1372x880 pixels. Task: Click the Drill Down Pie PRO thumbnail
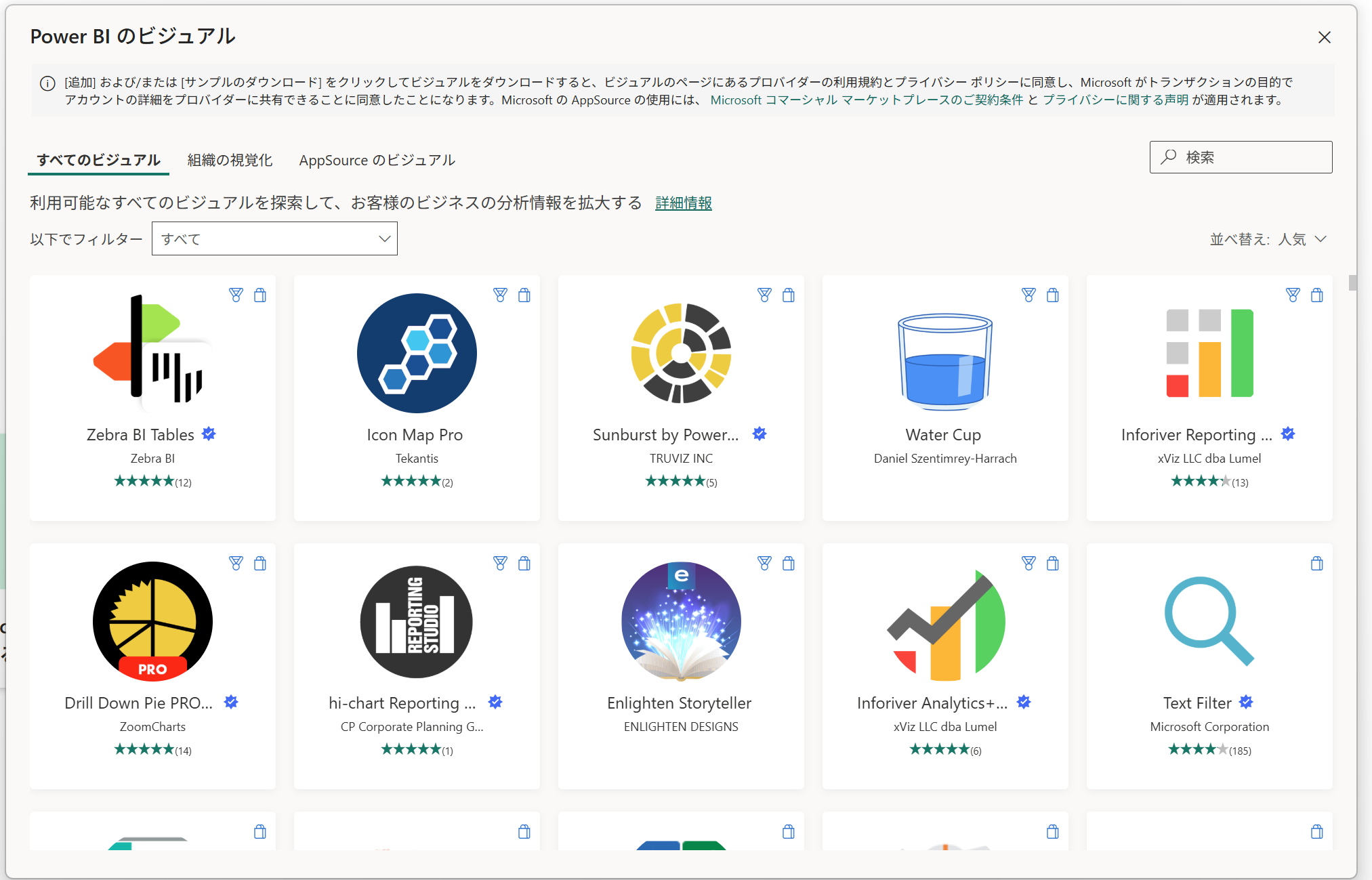pyautogui.click(x=152, y=621)
